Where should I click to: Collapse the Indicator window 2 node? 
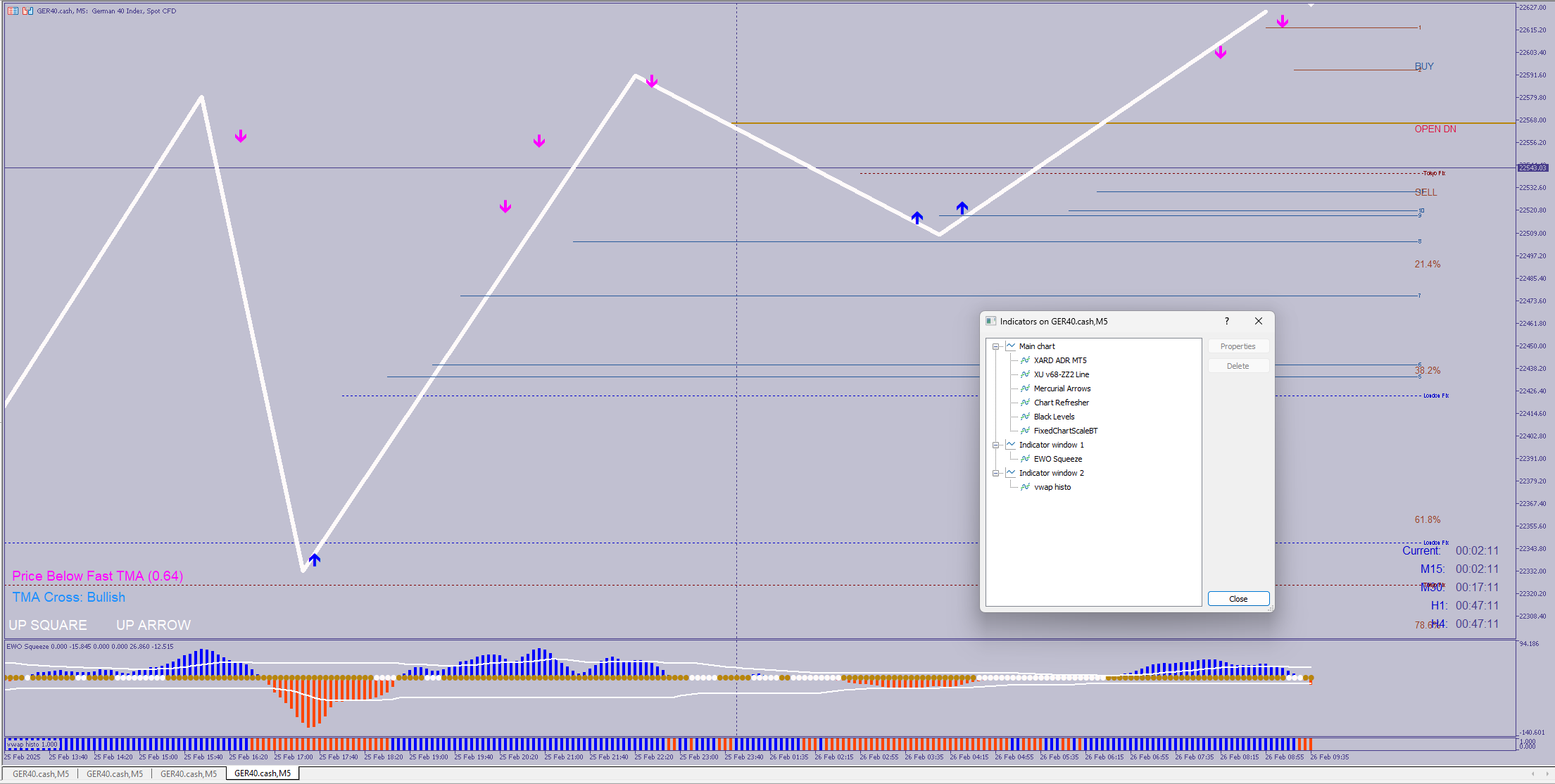coord(995,473)
